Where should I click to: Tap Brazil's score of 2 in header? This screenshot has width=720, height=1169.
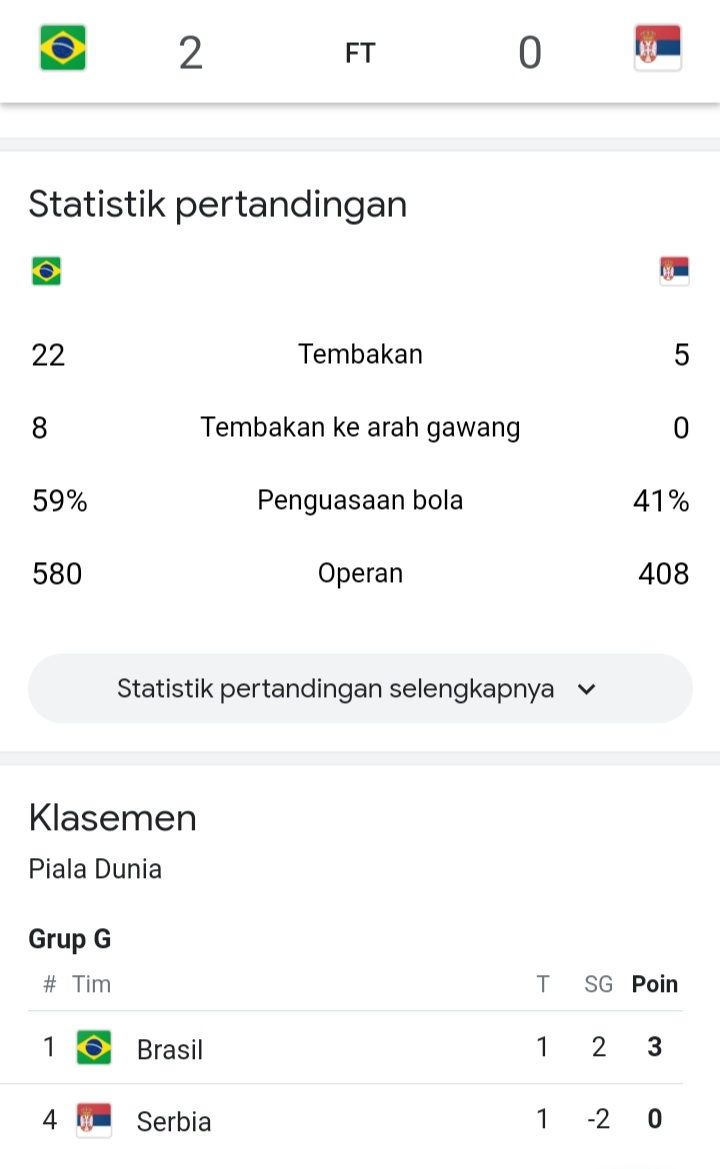coord(191,53)
